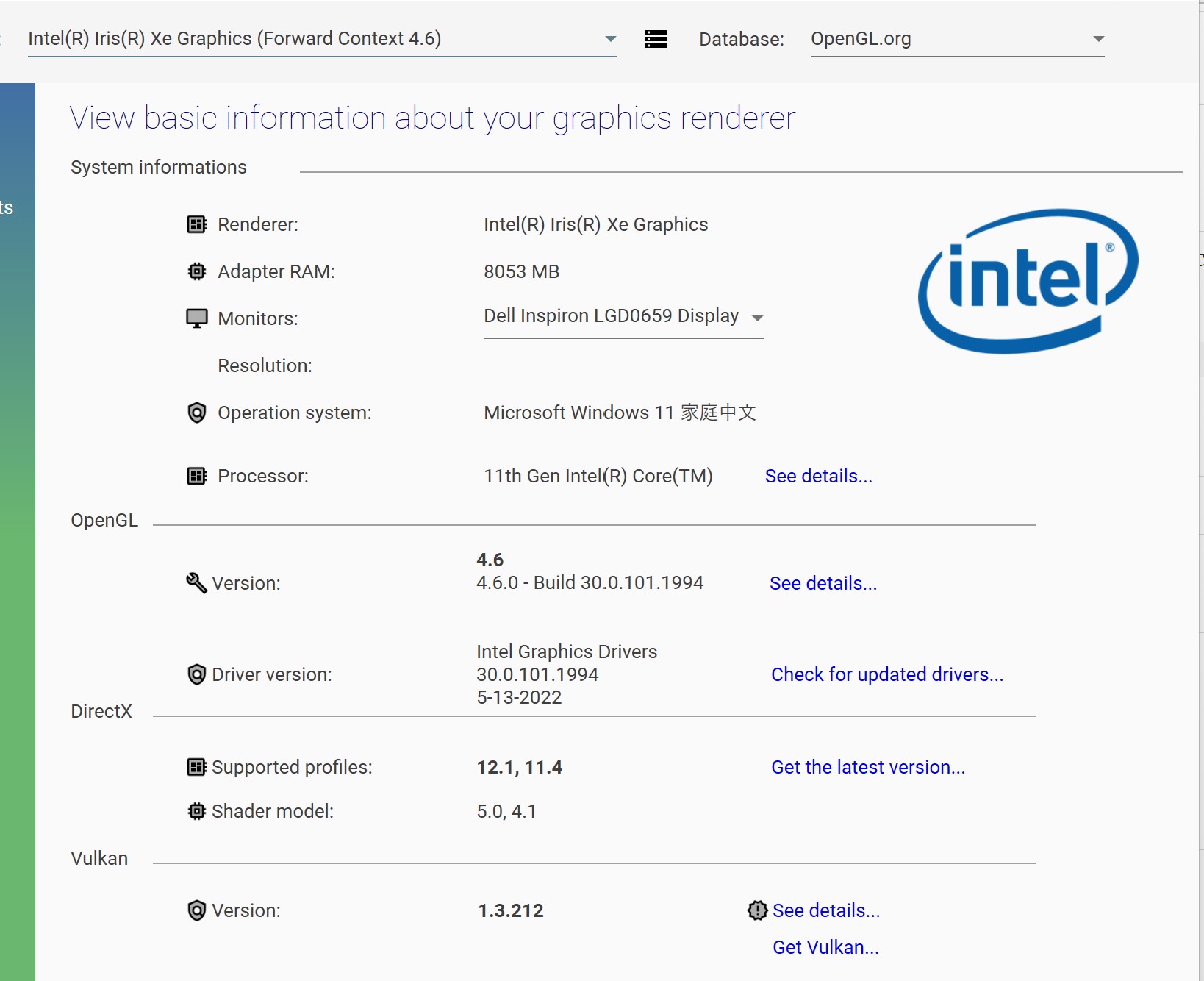Click the shield icon beside Driver version

[x=196, y=674]
